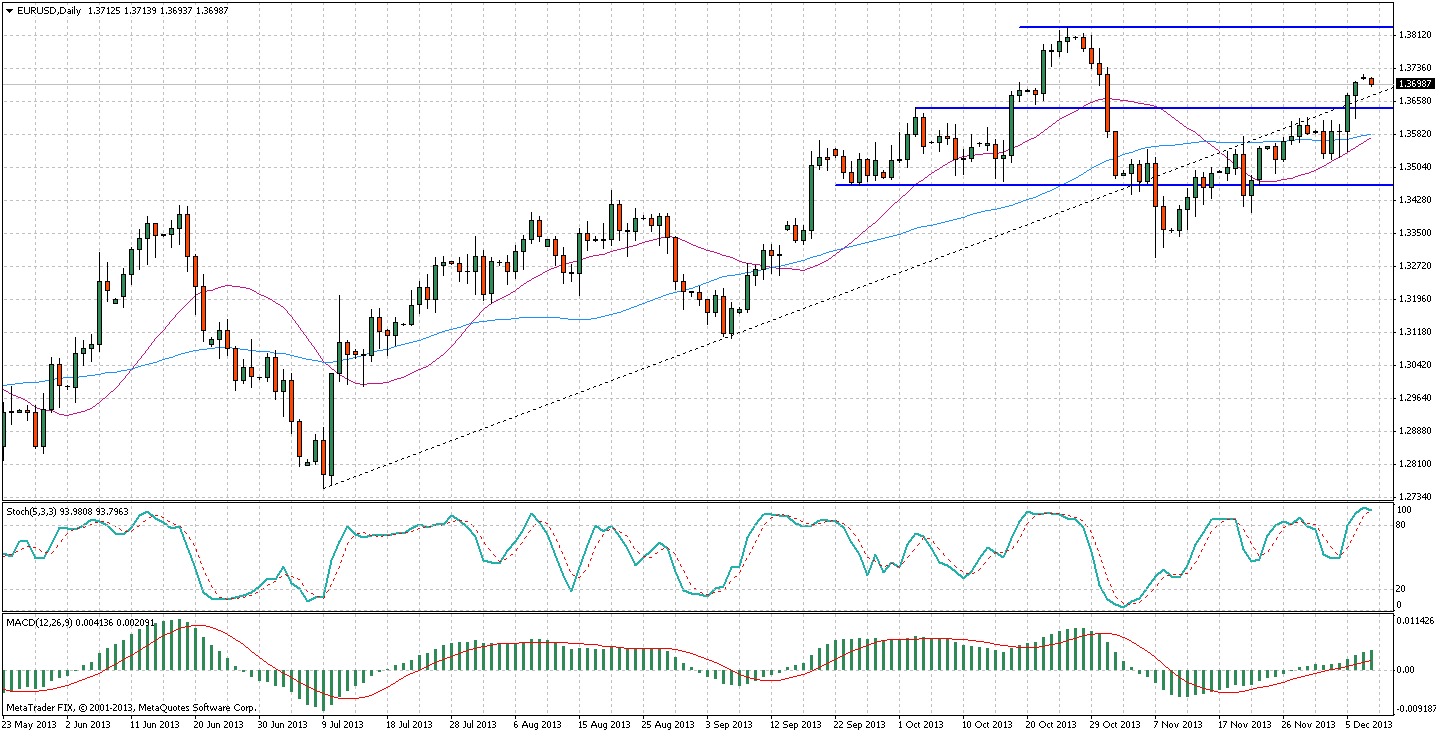Select the middle blue horizontal line

coord(1150,108)
